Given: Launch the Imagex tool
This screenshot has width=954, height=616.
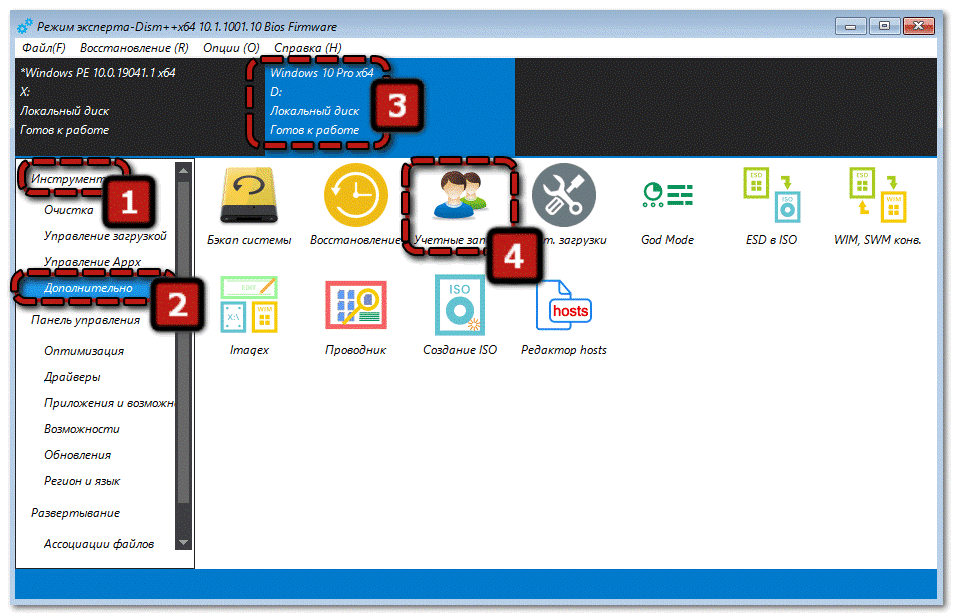Looking at the screenshot, I should 249,315.
